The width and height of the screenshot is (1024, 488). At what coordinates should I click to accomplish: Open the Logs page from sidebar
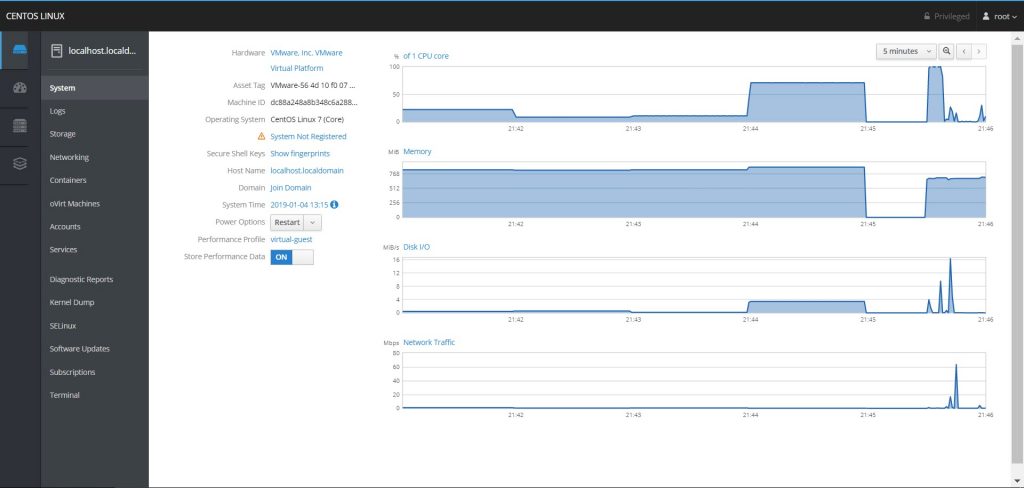click(58, 111)
